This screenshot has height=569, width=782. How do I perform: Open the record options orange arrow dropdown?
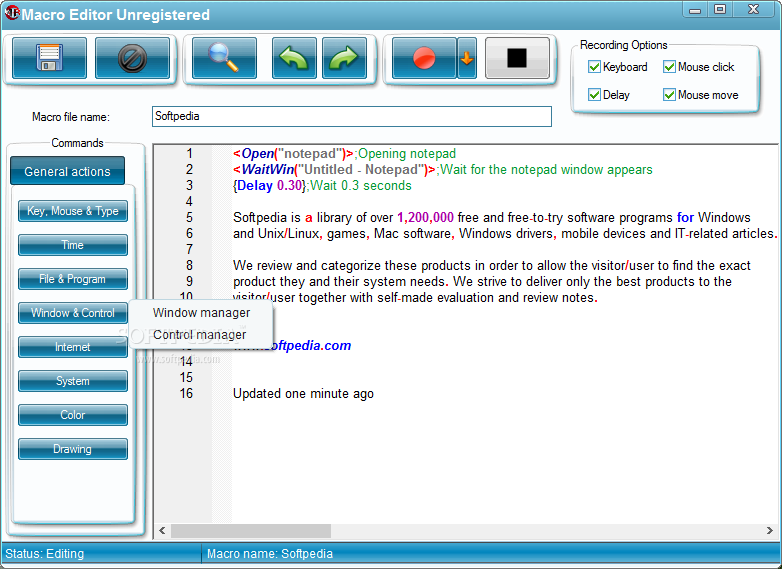click(x=467, y=58)
